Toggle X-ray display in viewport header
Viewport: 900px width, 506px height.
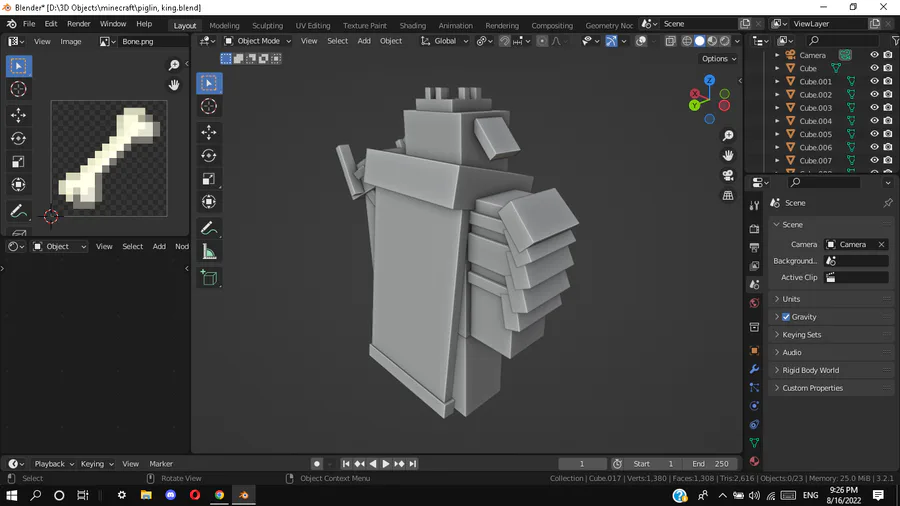pos(670,41)
